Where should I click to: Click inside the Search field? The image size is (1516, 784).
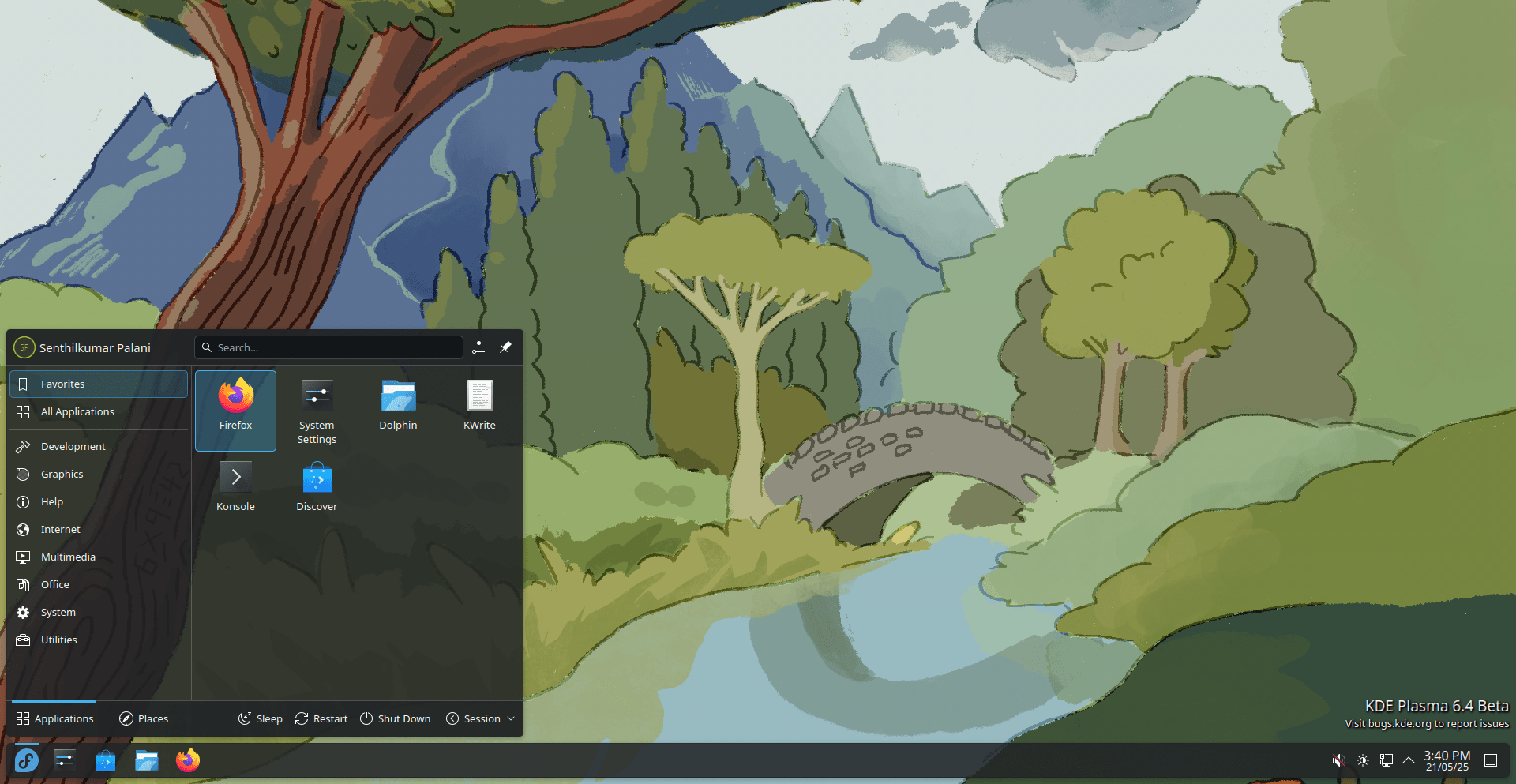click(328, 347)
